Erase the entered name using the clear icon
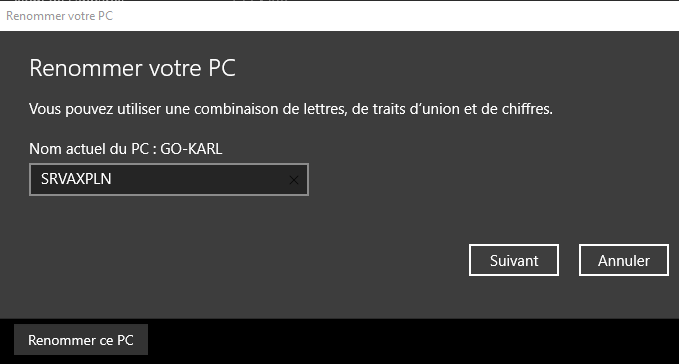The image size is (679, 364). [x=294, y=180]
